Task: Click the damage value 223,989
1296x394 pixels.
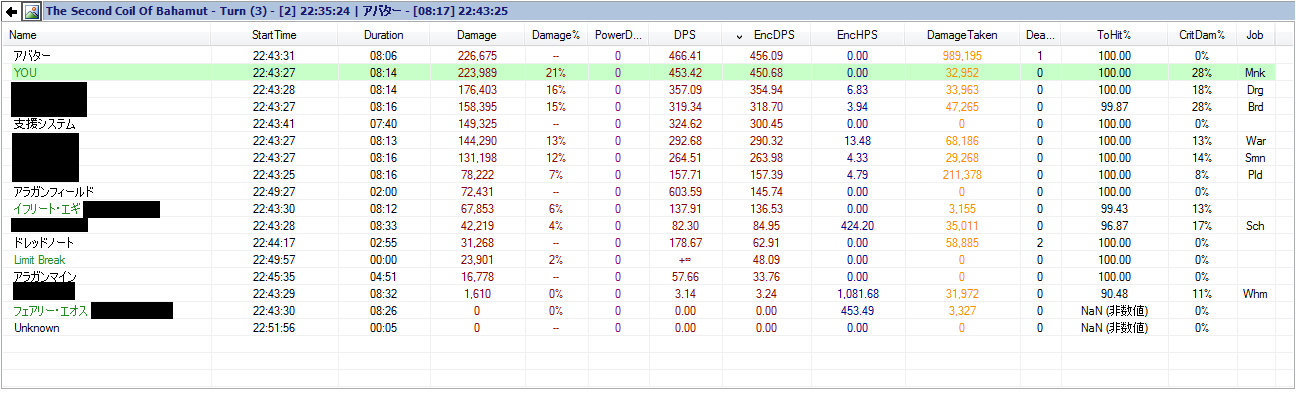Action: [476, 73]
